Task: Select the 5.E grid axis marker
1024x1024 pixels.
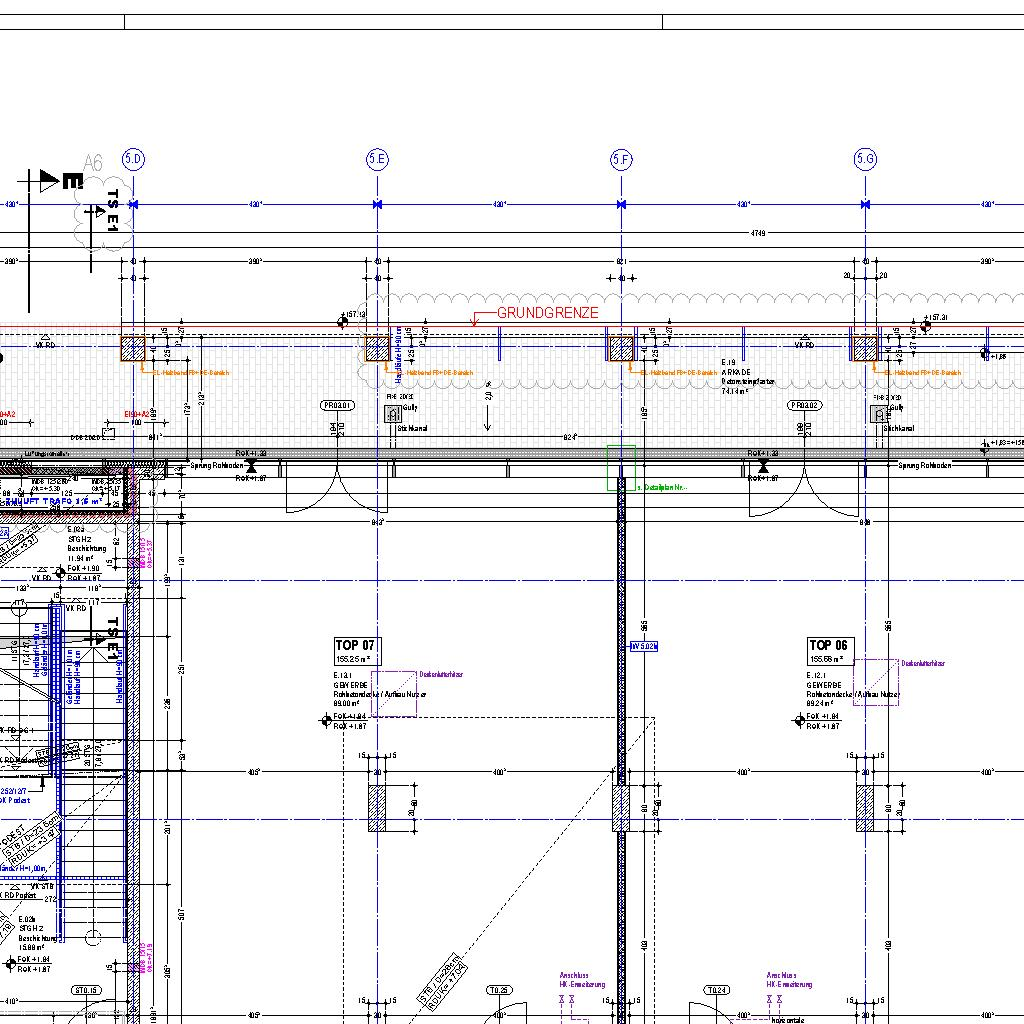Action: (377, 159)
